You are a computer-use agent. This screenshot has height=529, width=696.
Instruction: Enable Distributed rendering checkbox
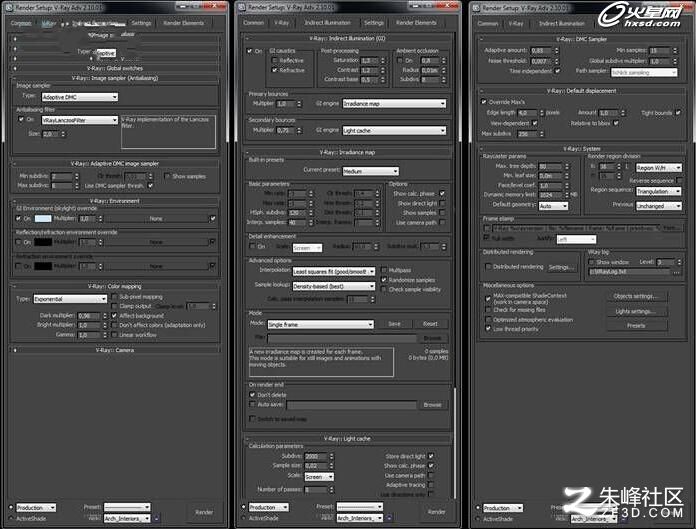click(488, 267)
